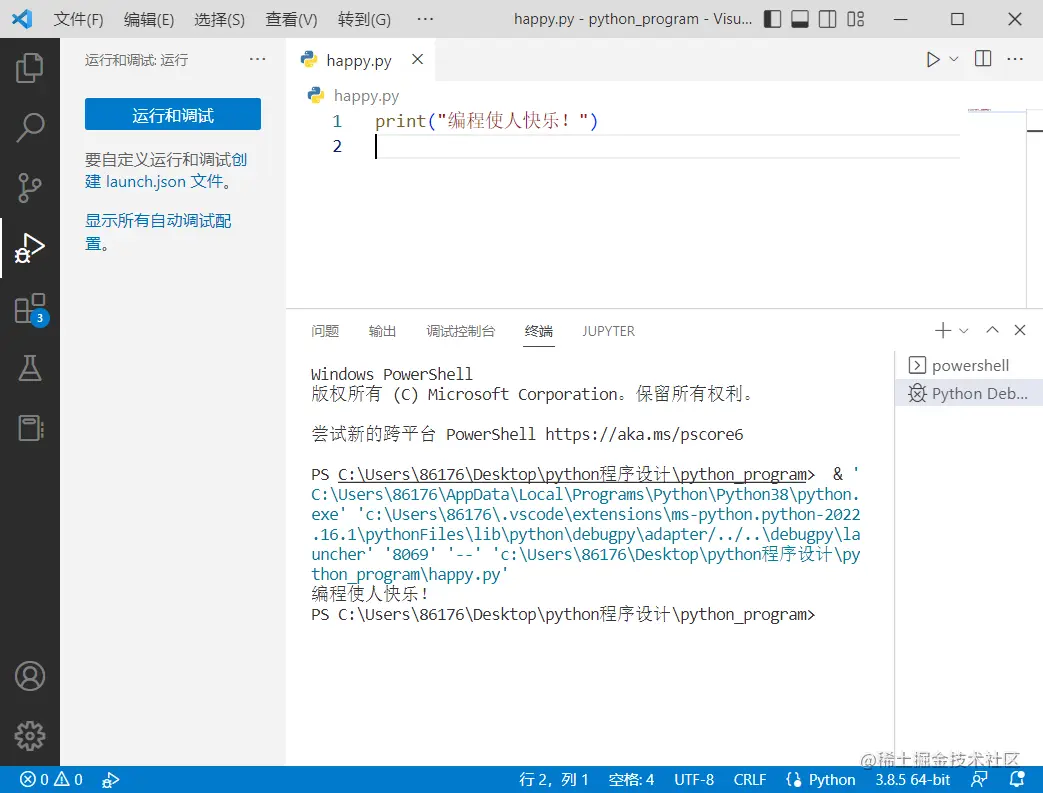The width and height of the screenshot is (1043, 793).
Task: Open the editor more actions ellipsis menu
Action: [x=1015, y=59]
